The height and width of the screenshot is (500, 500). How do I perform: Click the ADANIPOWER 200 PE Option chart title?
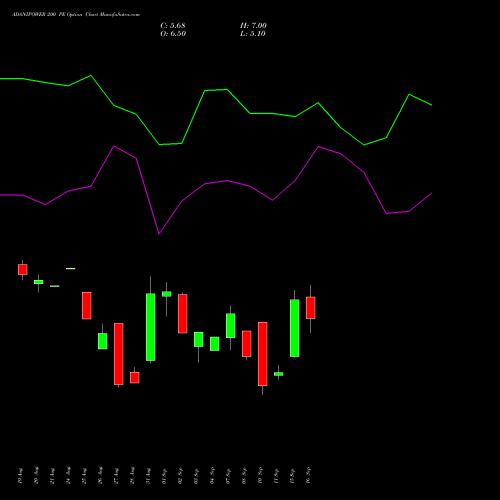point(76,15)
